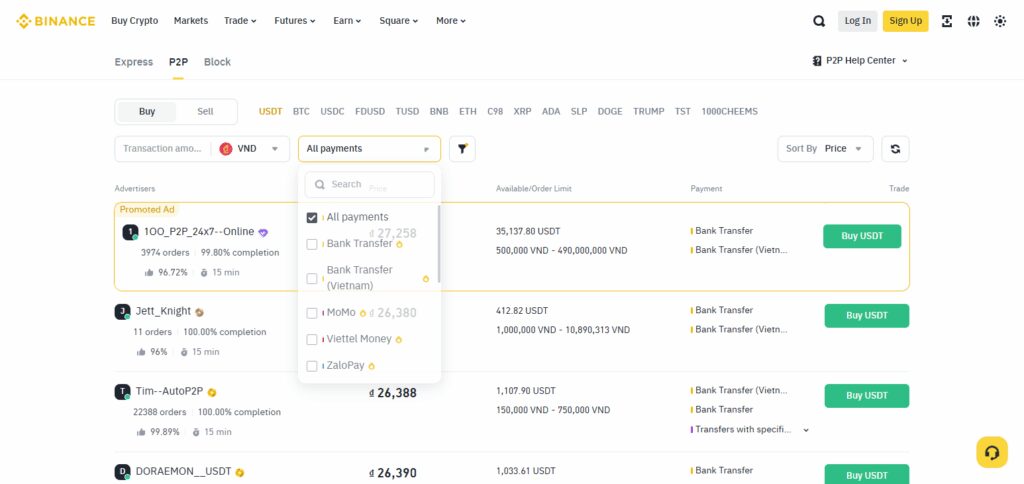Open the customer support headset chat
1024x484 pixels.
(x=992, y=452)
